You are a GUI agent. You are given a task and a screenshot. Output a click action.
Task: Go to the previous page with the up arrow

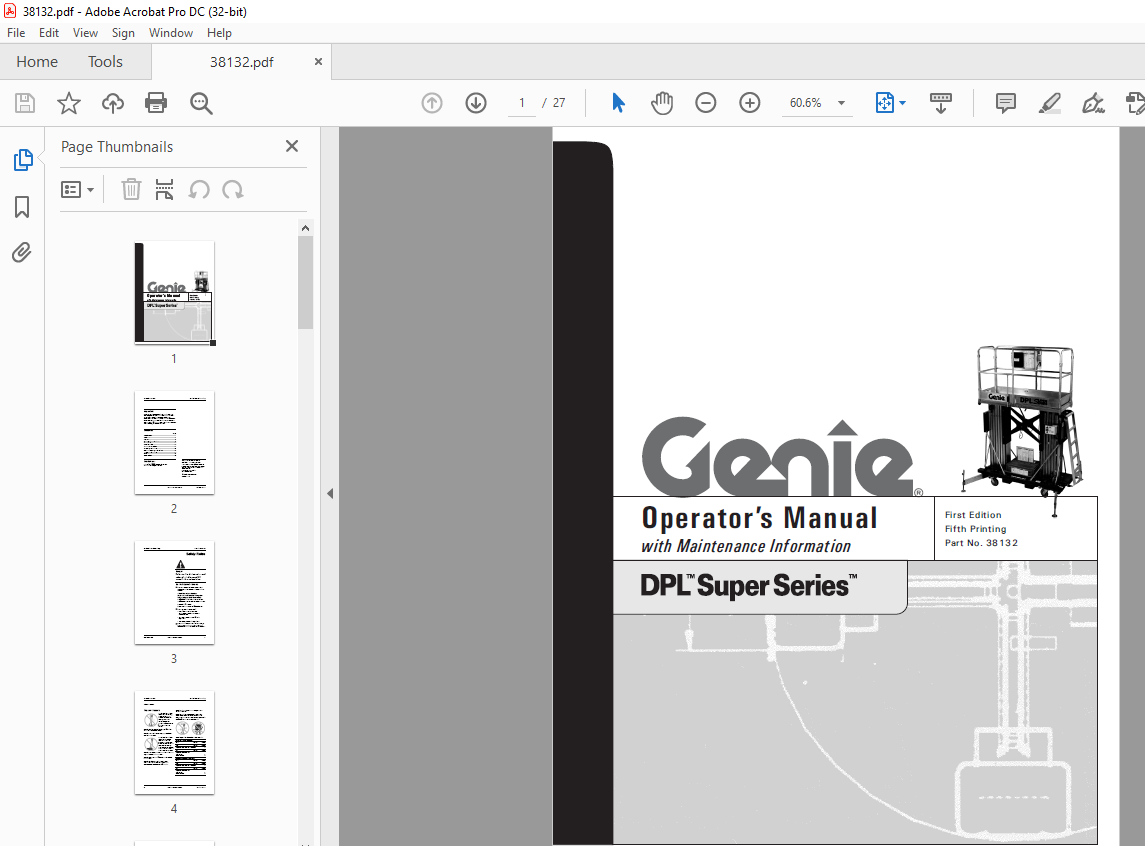(x=432, y=103)
